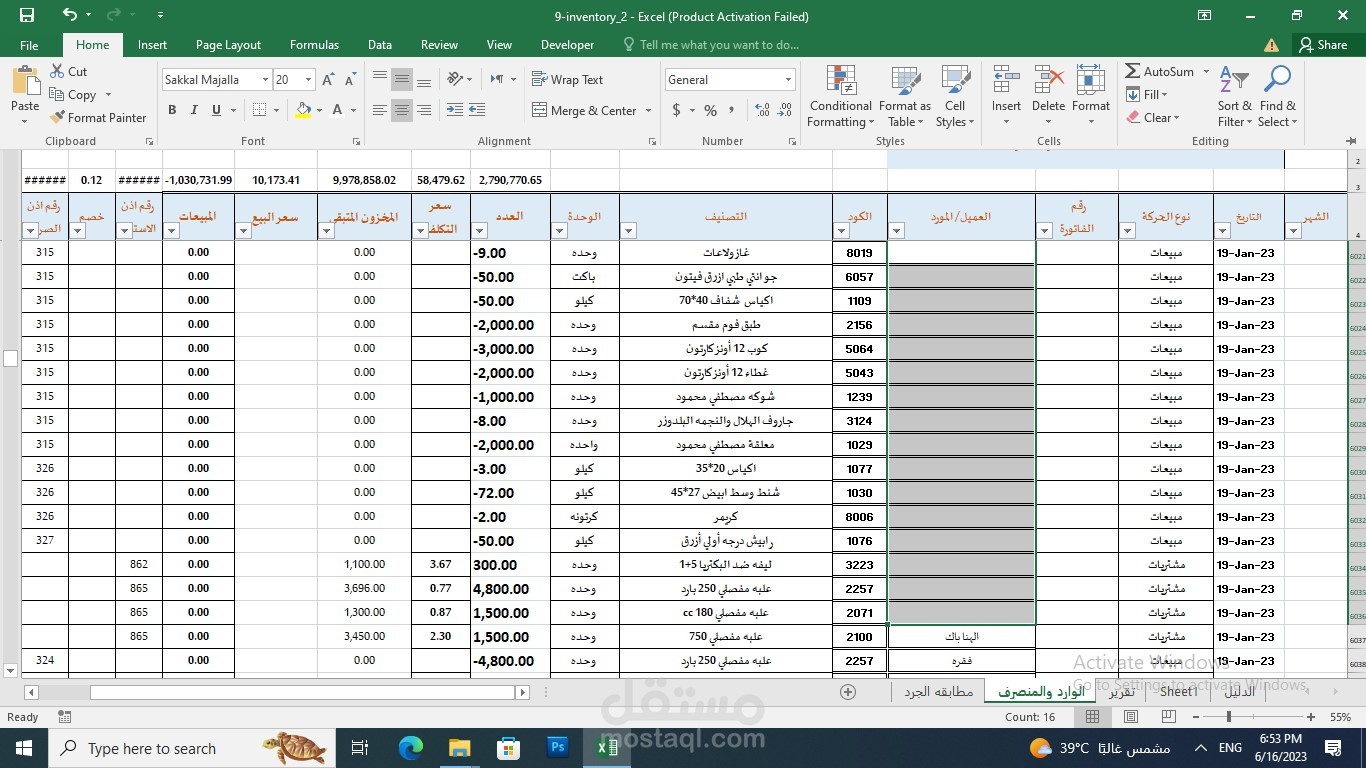Open the font size dropdown showing 20
Image resolution: width=1366 pixels, height=768 pixels.
pos(308,79)
